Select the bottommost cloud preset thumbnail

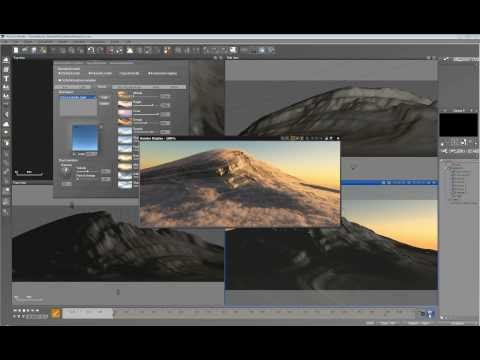click(x=125, y=185)
